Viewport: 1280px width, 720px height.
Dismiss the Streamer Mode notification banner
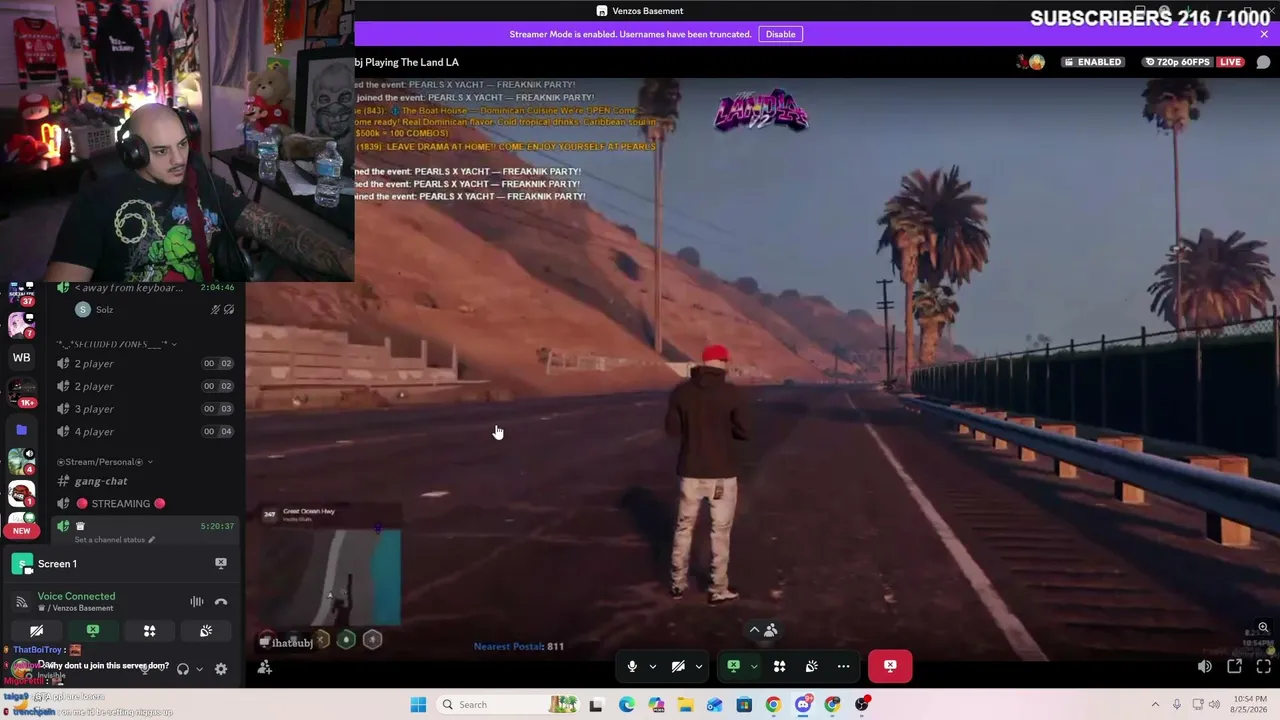coord(1264,34)
